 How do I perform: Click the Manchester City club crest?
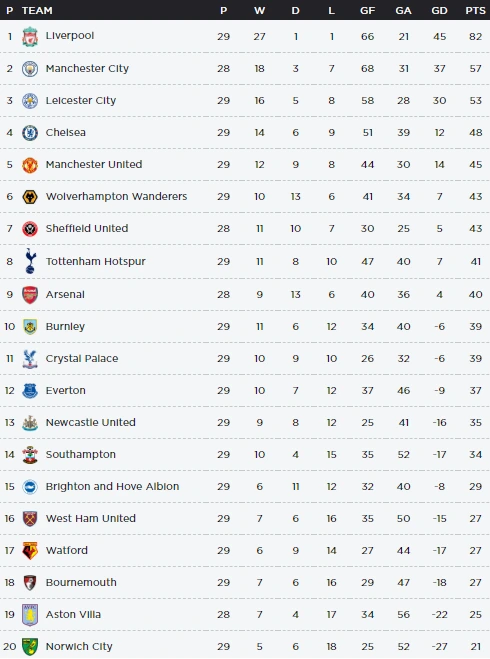point(30,69)
